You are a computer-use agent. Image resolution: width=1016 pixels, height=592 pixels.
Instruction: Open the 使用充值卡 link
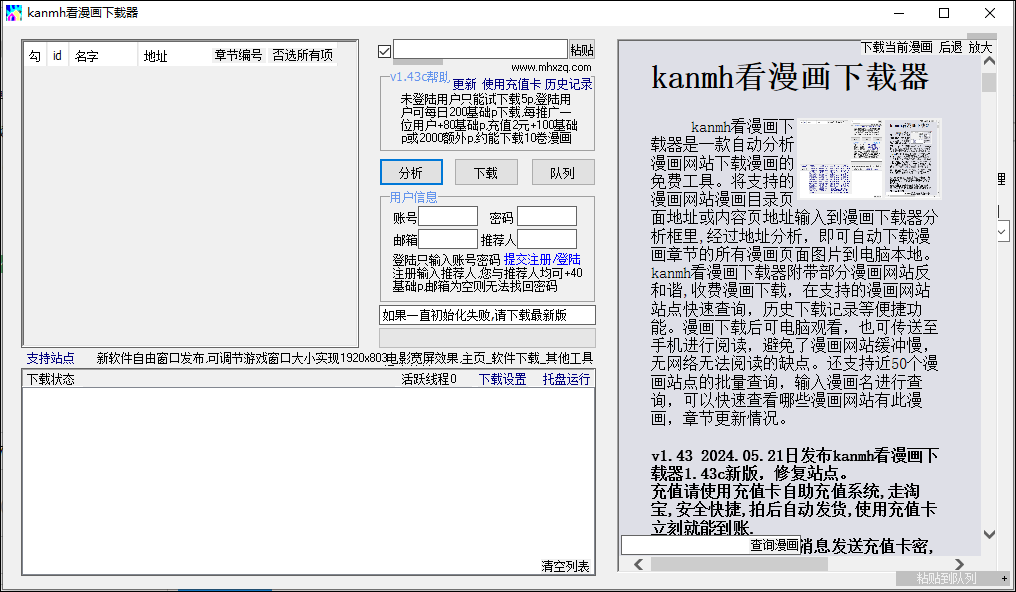pos(511,84)
